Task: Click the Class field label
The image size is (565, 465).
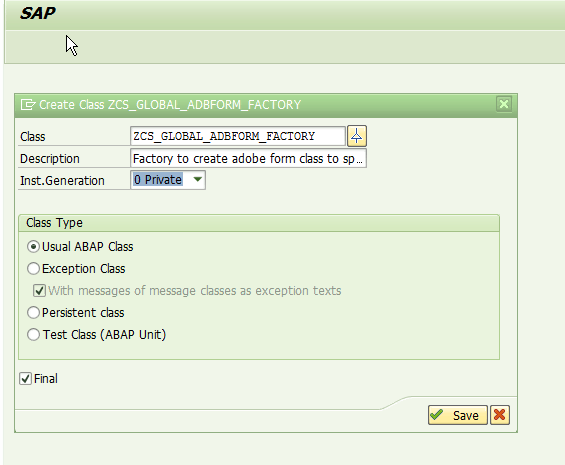Action: click(33, 137)
